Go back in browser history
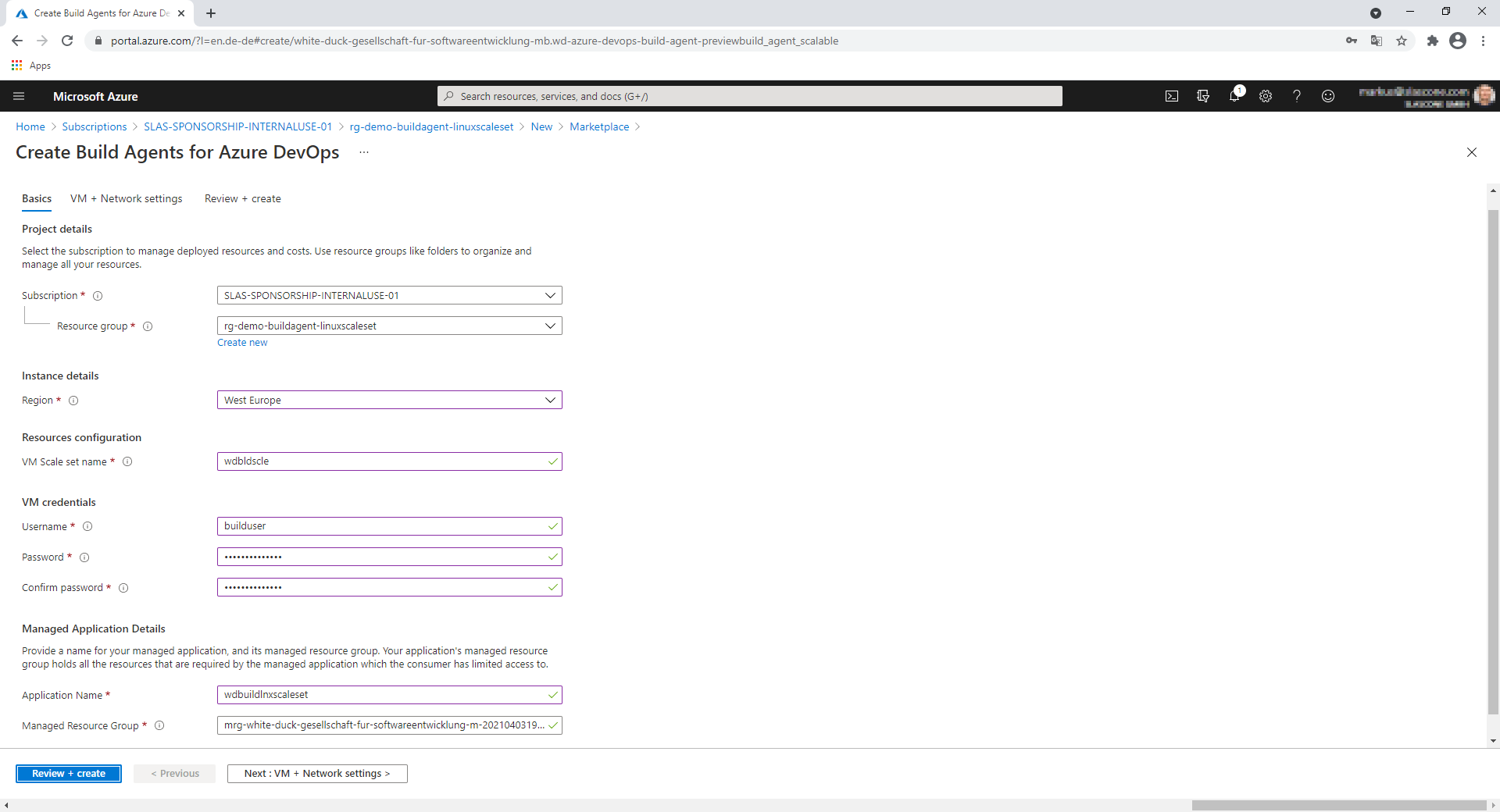The width and height of the screenshot is (1500, 812). pyautogui.click(x=17, y=41)
